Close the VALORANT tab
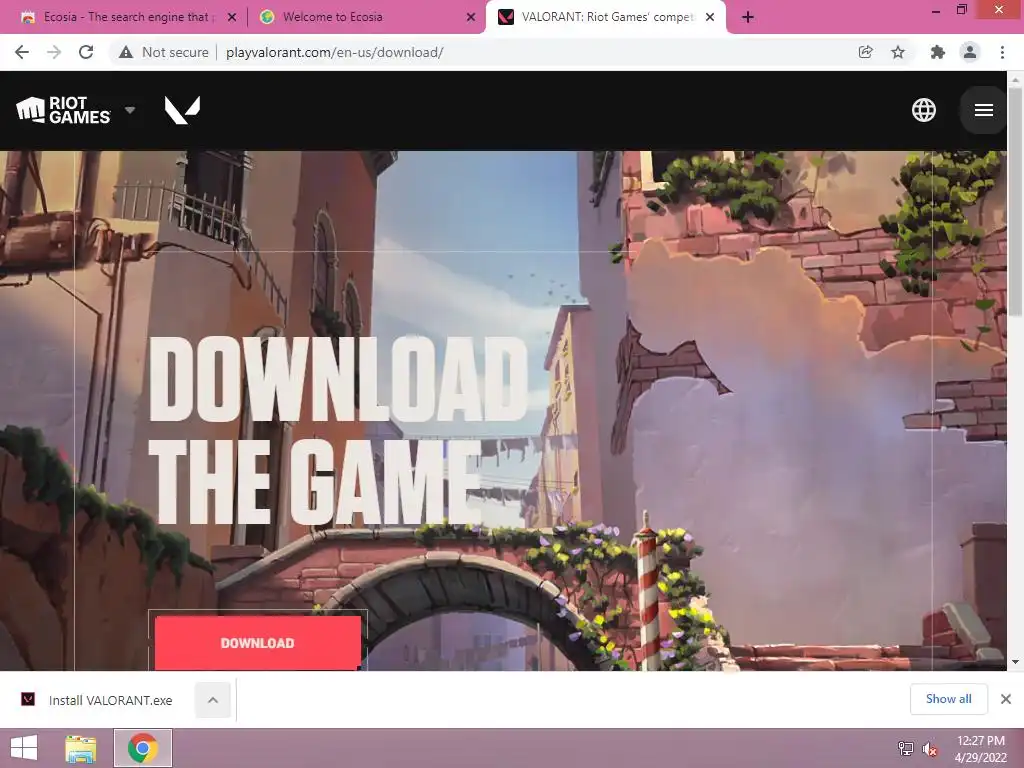The height and width of the screenshot is (768, 1024). [x=710, y=17]
